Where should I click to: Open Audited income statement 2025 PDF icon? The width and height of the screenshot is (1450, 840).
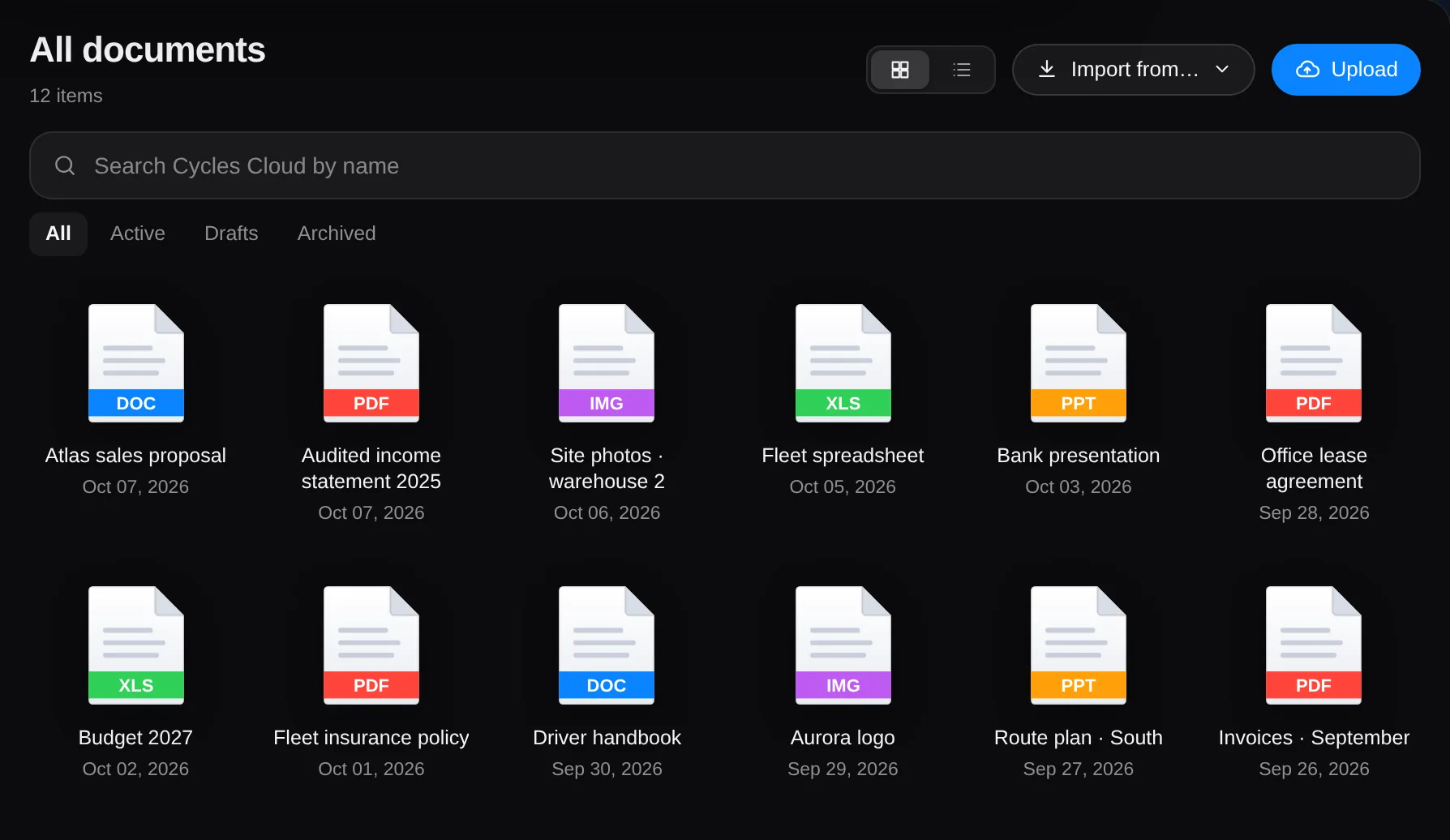(x=371, y=363)
